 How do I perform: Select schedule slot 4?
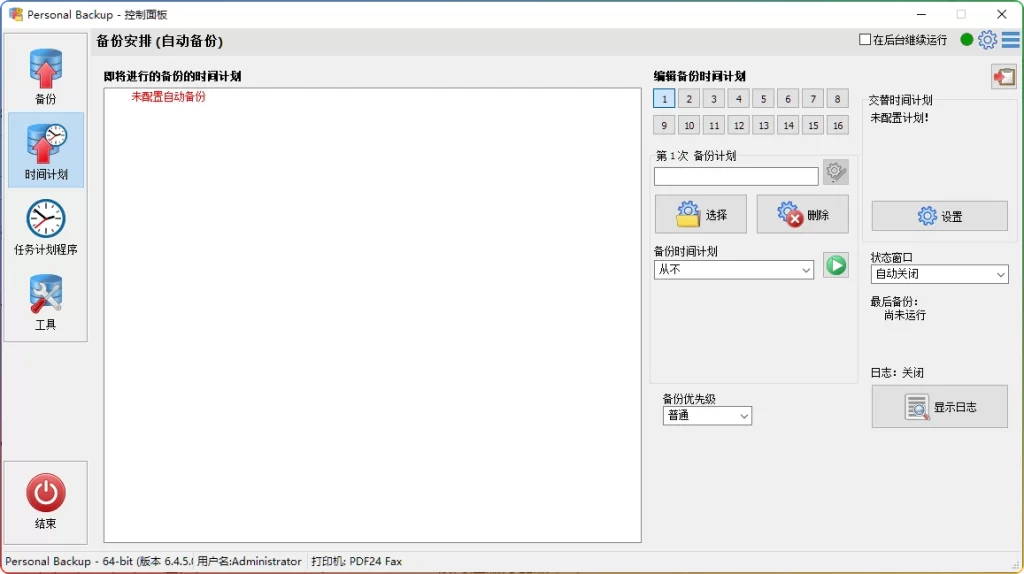[739, 99]
